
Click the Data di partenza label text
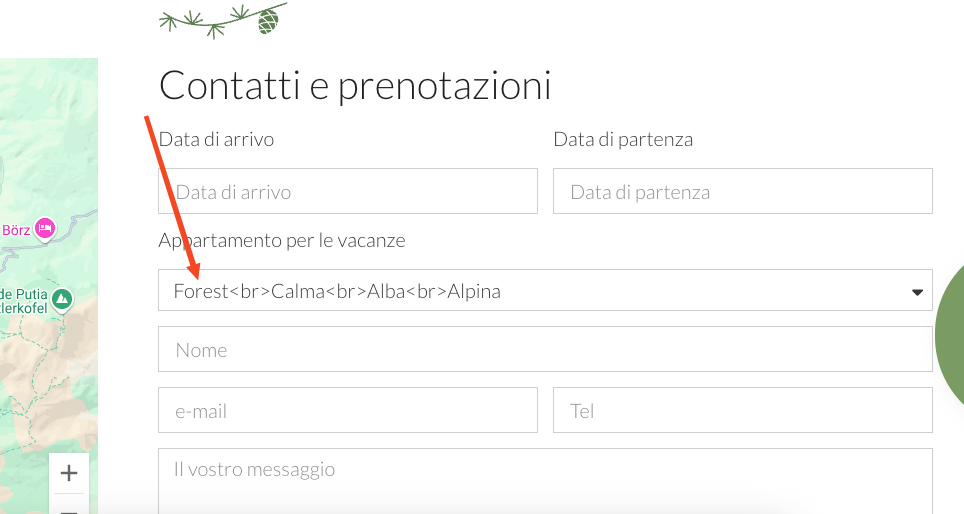coord(623,140)
